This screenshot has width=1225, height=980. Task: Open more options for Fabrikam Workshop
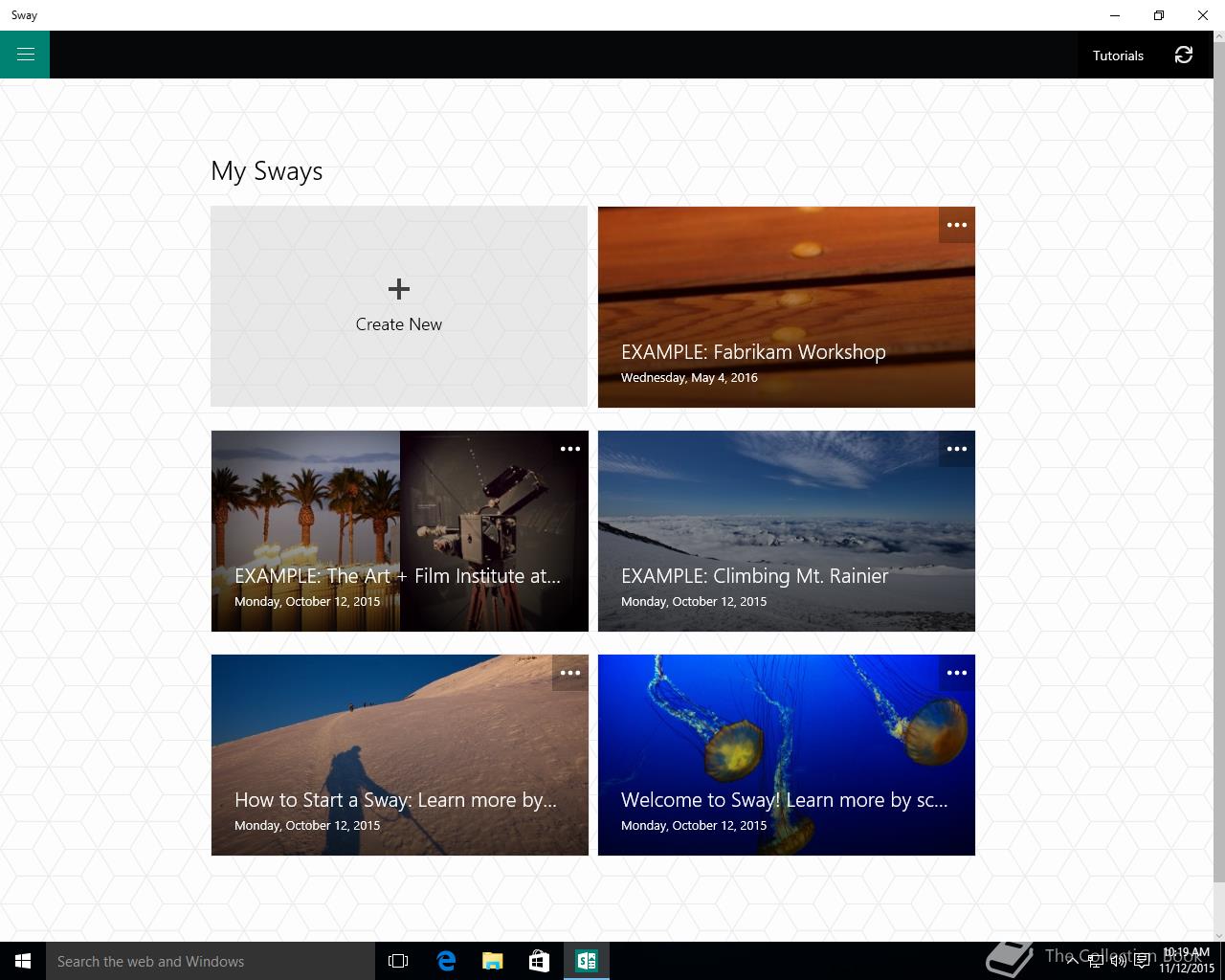point(957,225)
